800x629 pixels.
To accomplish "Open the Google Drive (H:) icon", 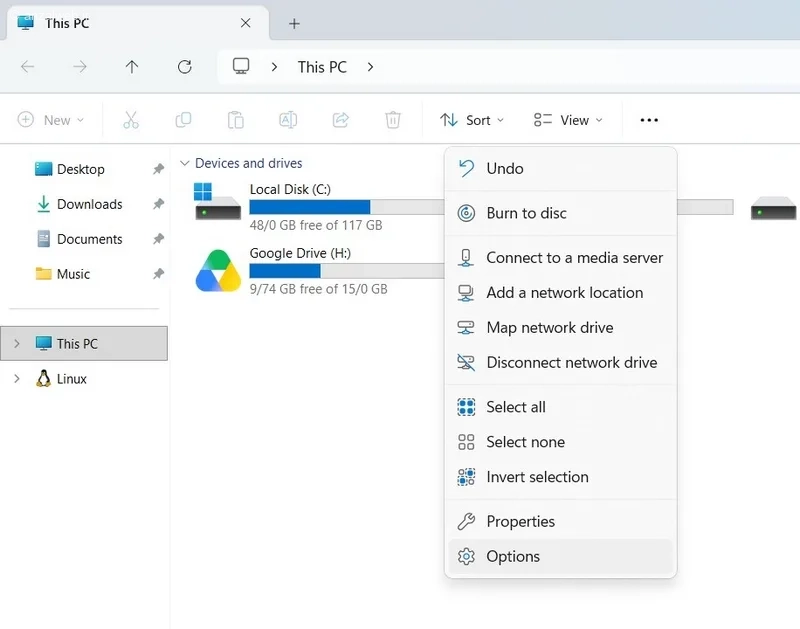I will pos(218,271).
